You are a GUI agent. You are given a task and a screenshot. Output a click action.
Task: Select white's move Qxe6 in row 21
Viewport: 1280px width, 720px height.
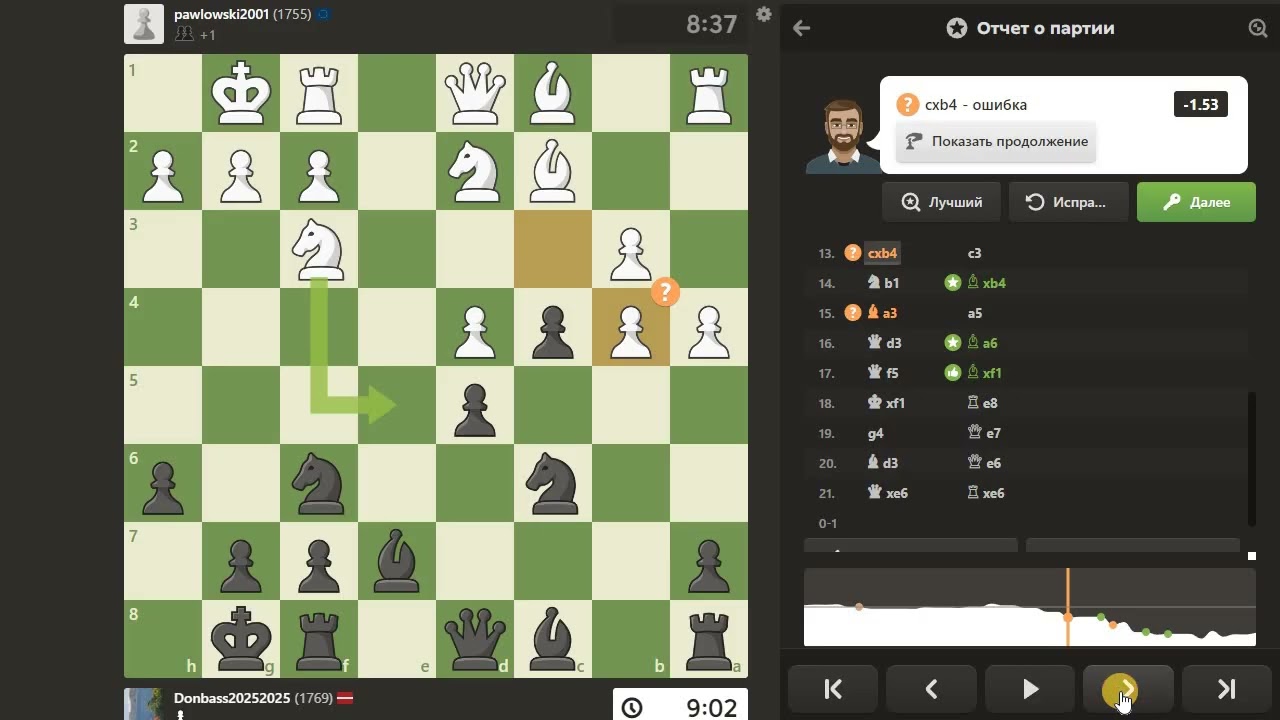[x=888, y=493]
